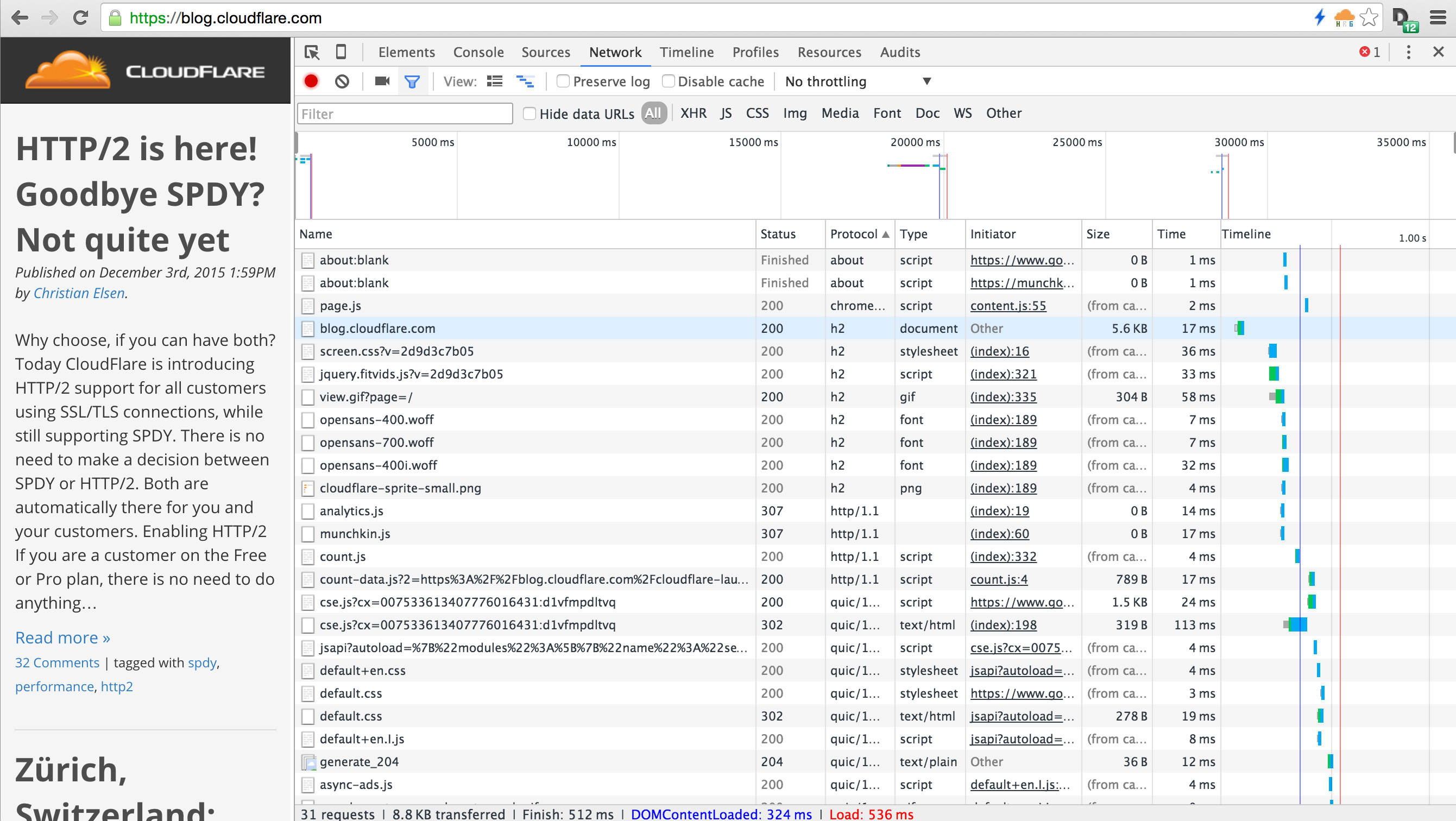Enable Preserve log checkbox
The width and height of the screenshot is (1456, 821).
563,81
